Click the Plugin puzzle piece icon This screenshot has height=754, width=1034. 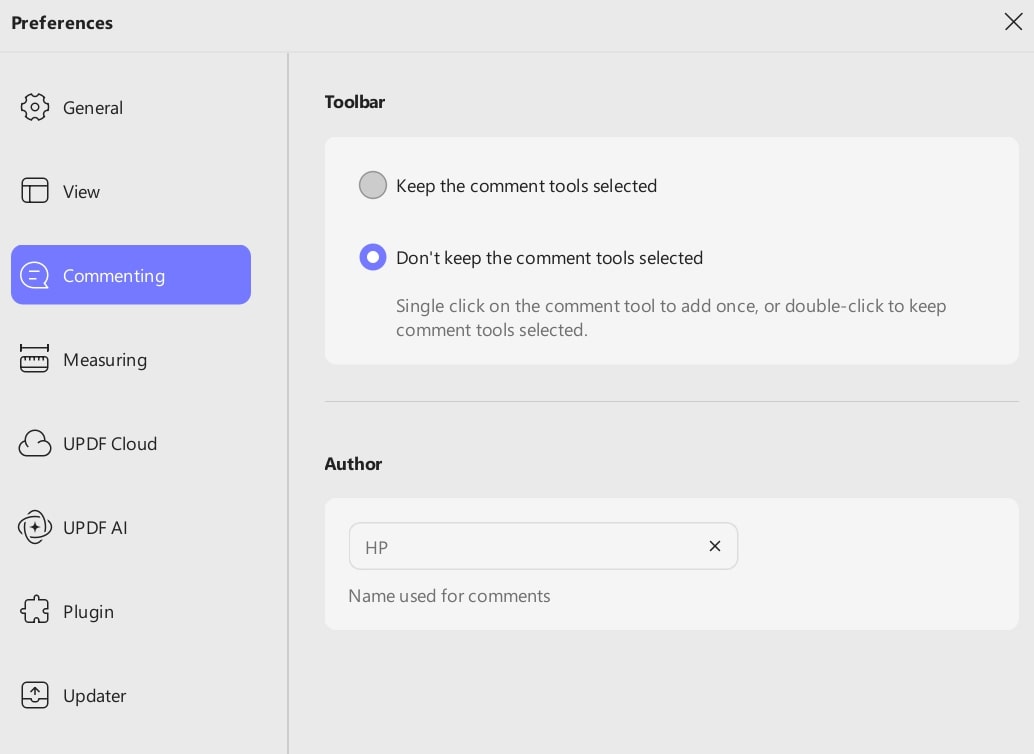point(35,611)
